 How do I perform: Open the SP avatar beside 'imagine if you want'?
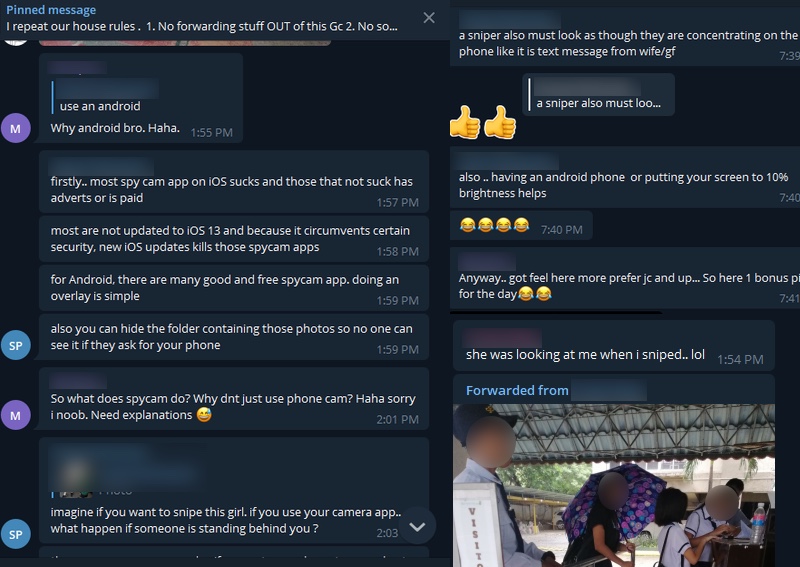(x=16, y=534)
